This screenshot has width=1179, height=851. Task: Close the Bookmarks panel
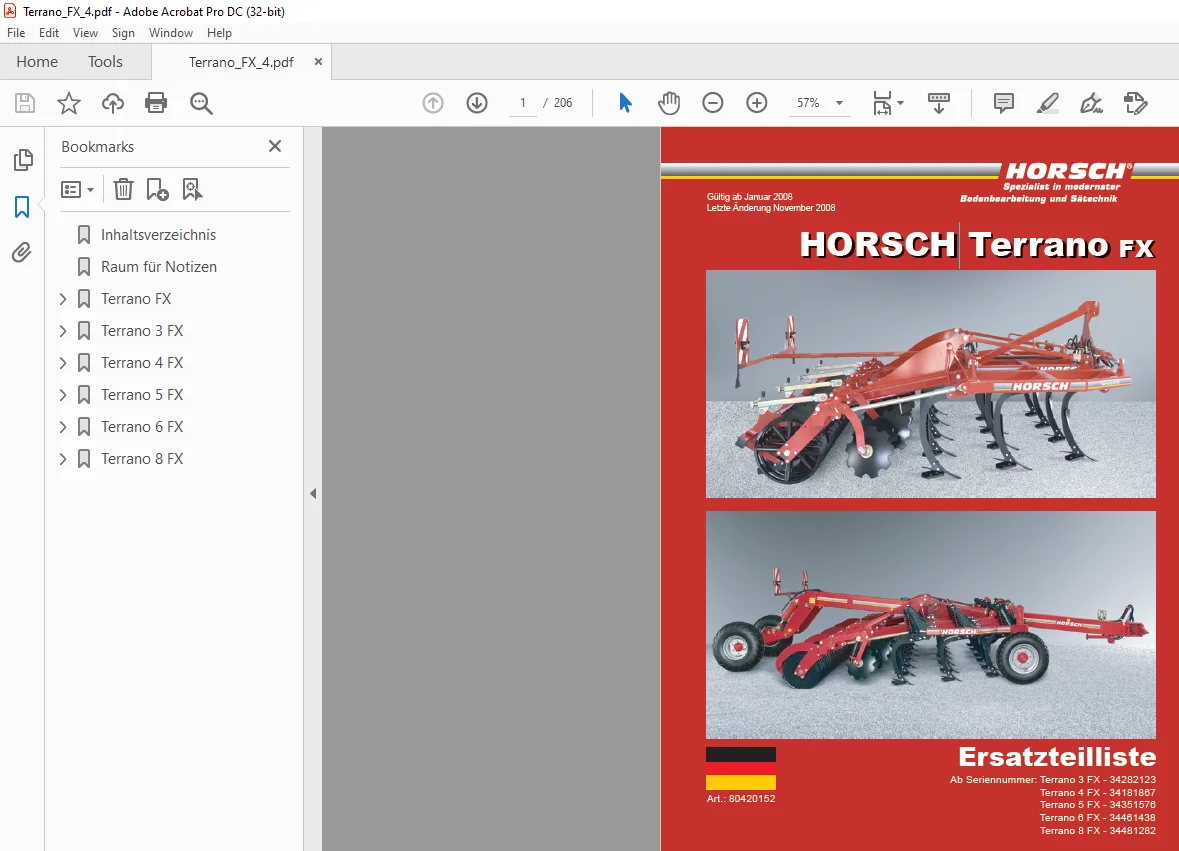point(275,146)
